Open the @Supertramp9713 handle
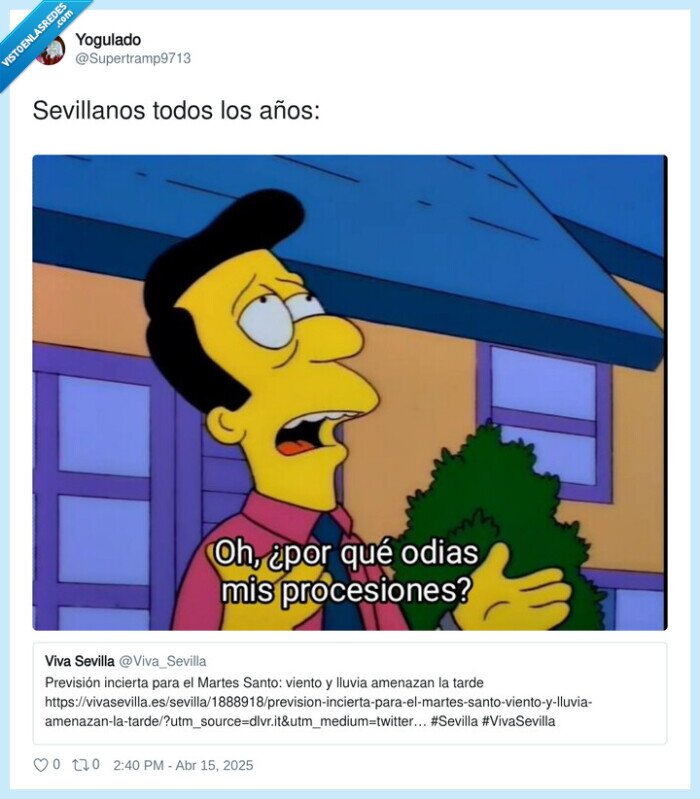 pos(133,58)
